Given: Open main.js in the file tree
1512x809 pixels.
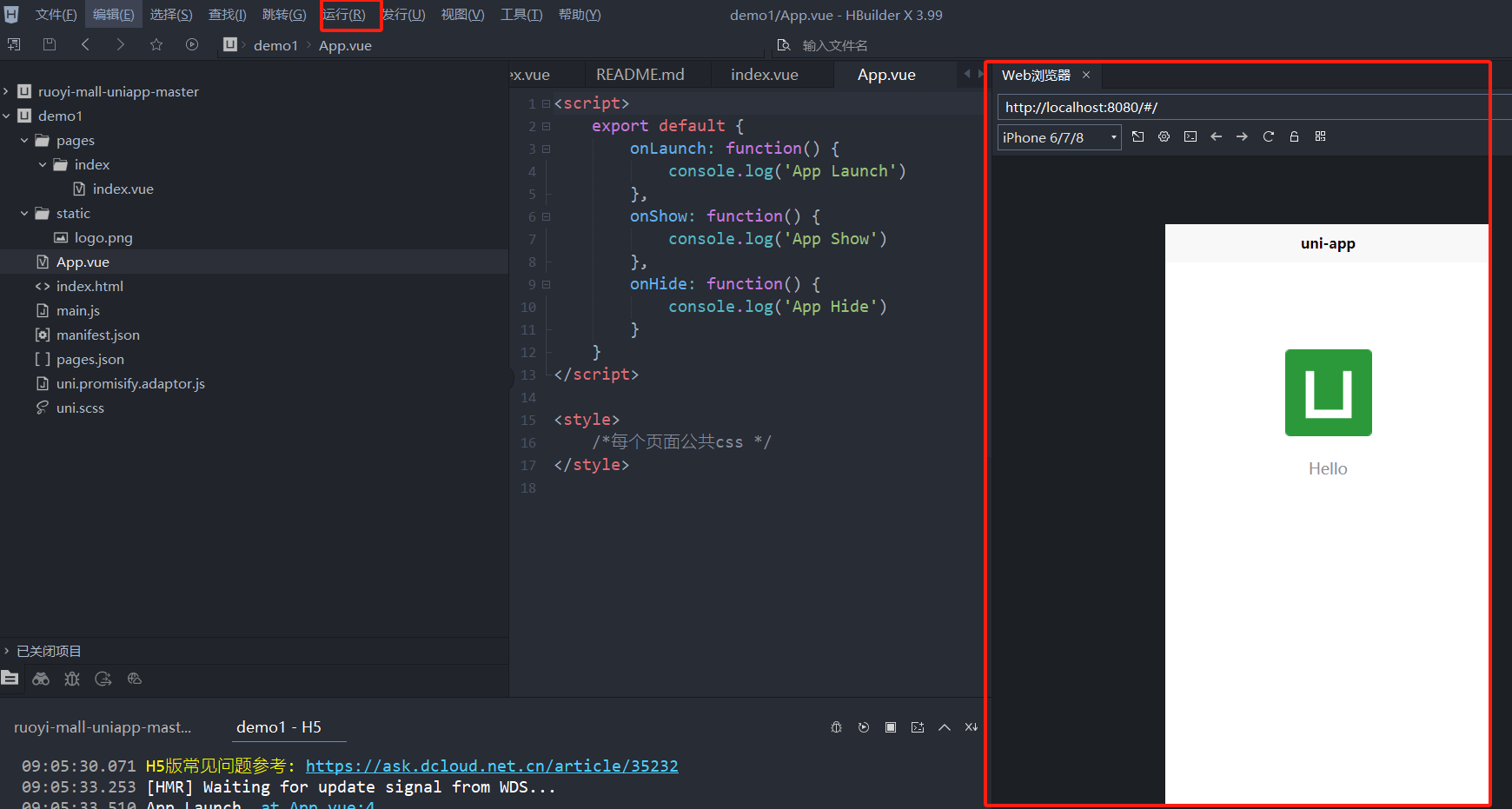Looking at the screenshot, I should tap(78, 310).
